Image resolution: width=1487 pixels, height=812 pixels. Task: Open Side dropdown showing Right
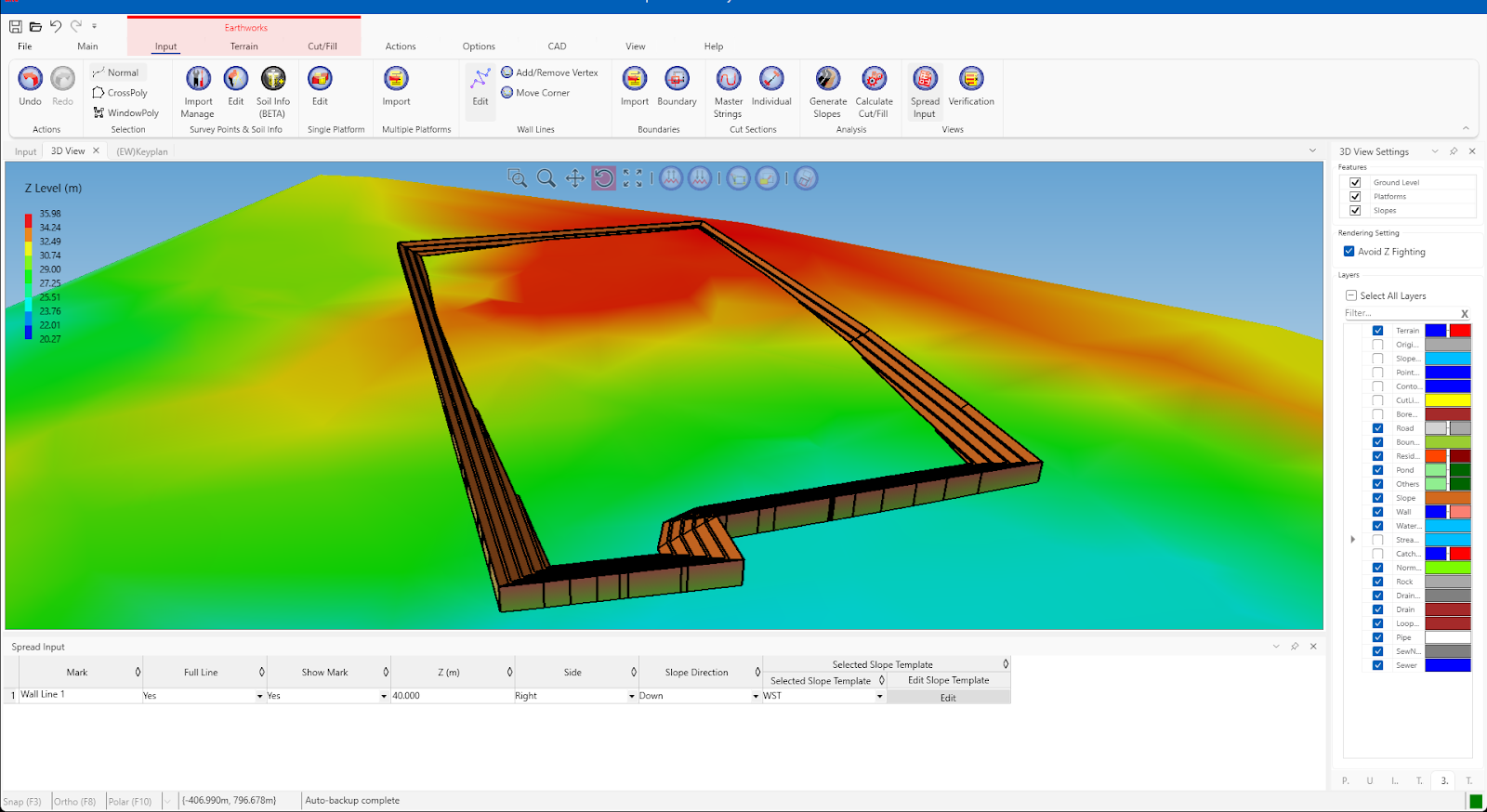[632, 696]
